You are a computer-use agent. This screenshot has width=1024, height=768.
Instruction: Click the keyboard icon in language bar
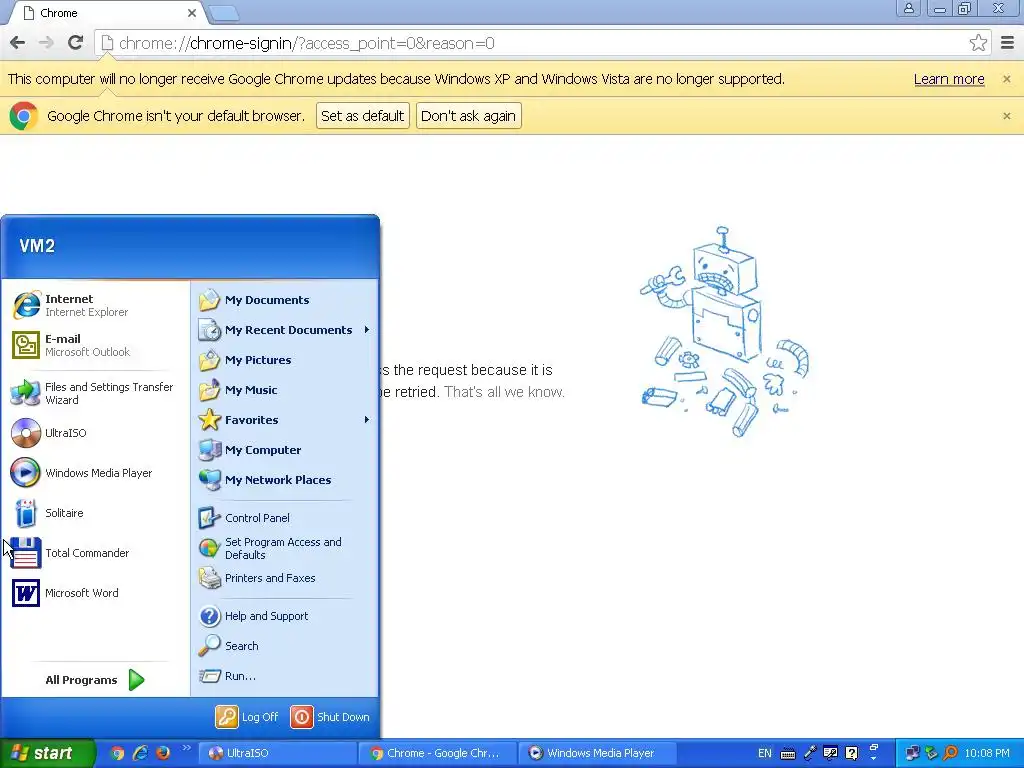(x=788, y=754)
